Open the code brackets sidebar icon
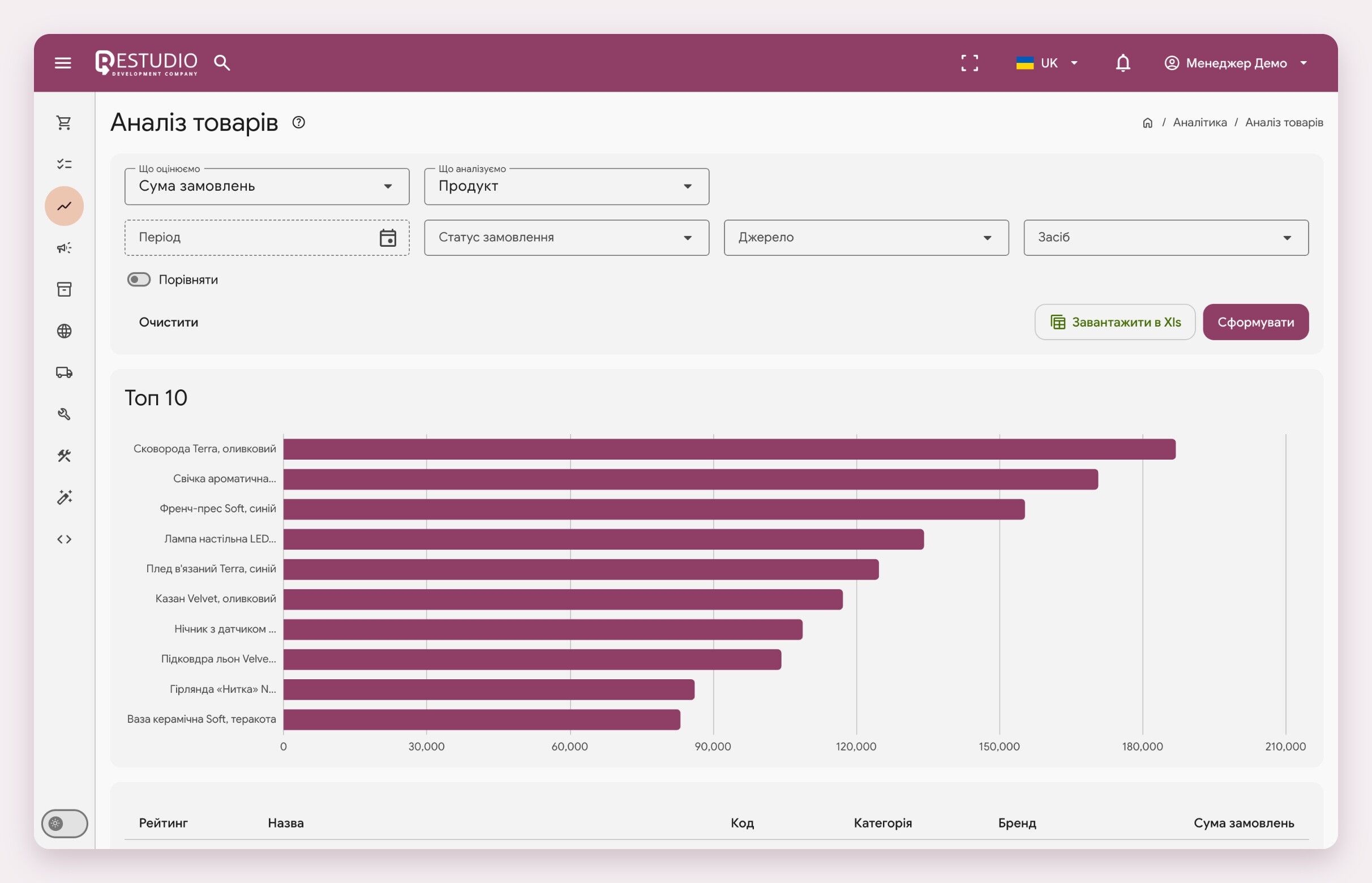Viewport: 1372px width, 883px height. point(64,539)
